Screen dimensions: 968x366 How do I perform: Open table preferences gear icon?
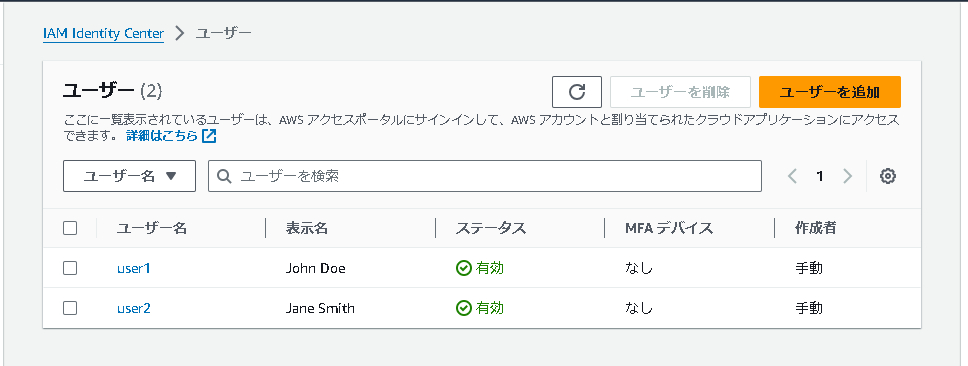coord(888,176)
